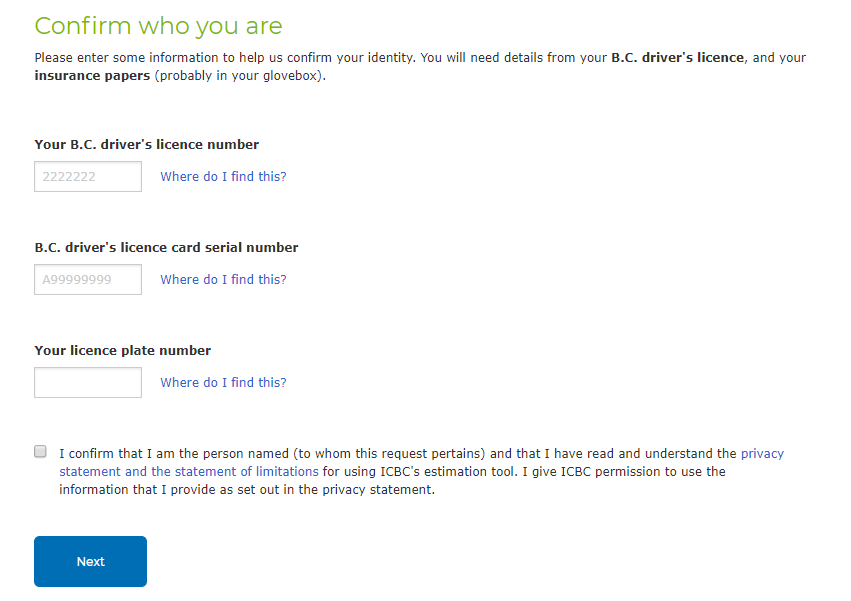The height and width of the screenshot is (601, 851).
Task: Click 'B.C. driver's licence card serial number' label
Action: point(166,248)
